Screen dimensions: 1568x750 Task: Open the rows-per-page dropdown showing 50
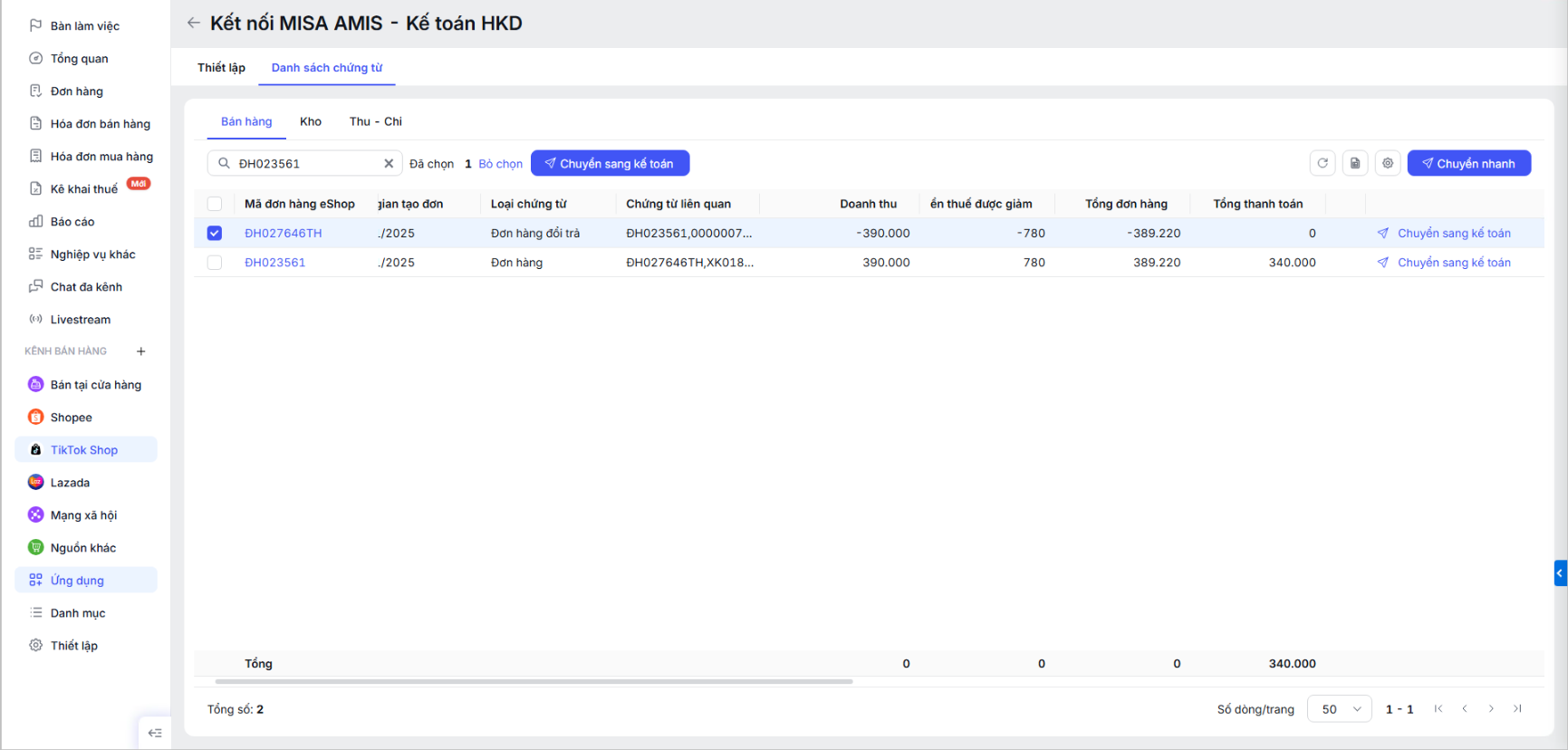[1340, 709]
